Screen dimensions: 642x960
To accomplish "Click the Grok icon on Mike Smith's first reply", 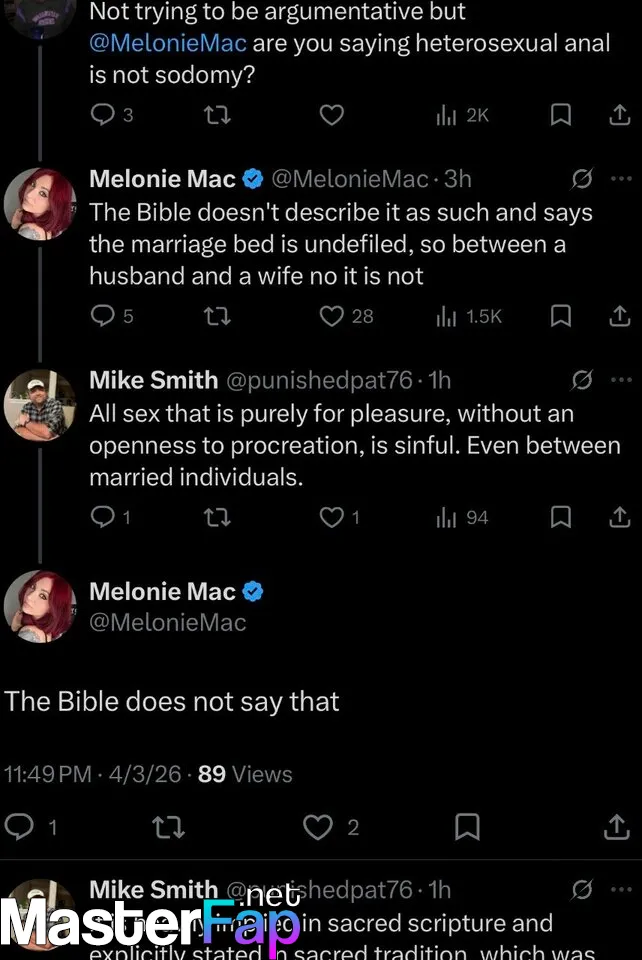I will pyautogui.click(x=581, y=380).
